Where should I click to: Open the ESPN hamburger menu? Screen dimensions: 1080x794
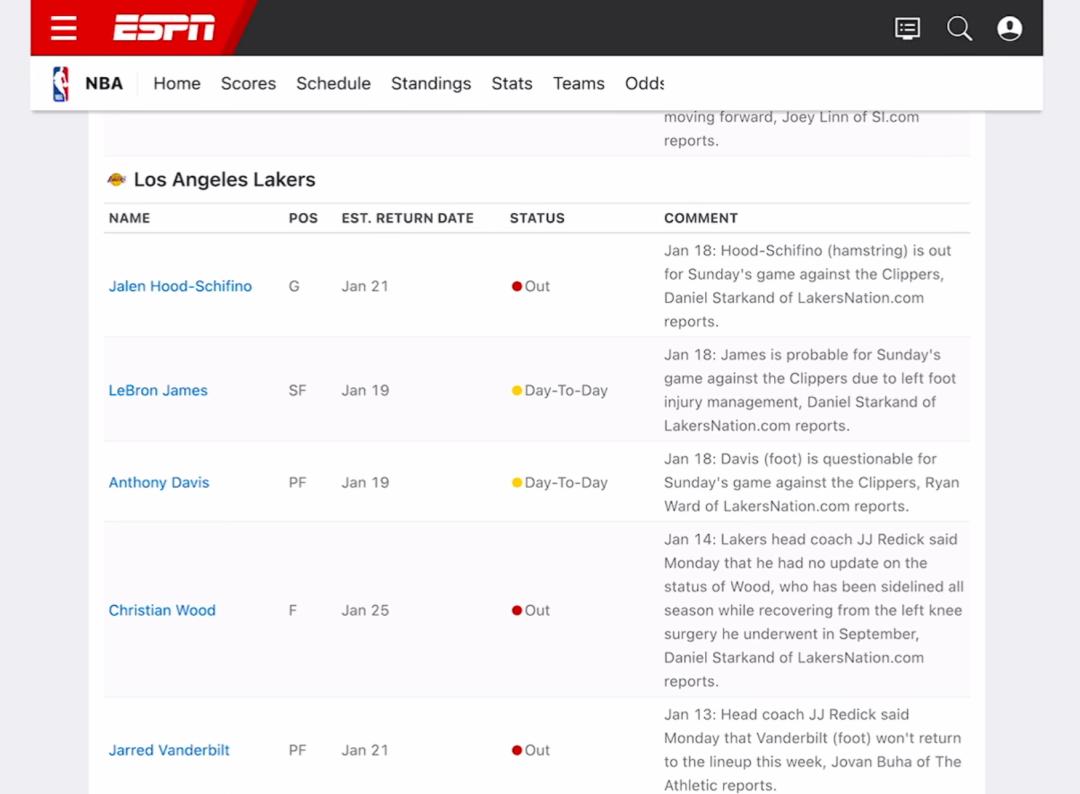click(63, 28)
